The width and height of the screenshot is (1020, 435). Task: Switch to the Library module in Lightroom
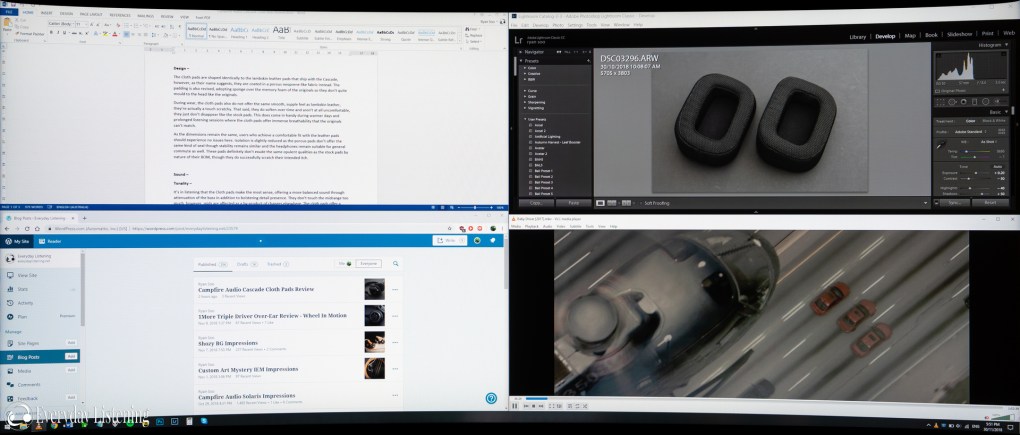[x=857, y=36]
